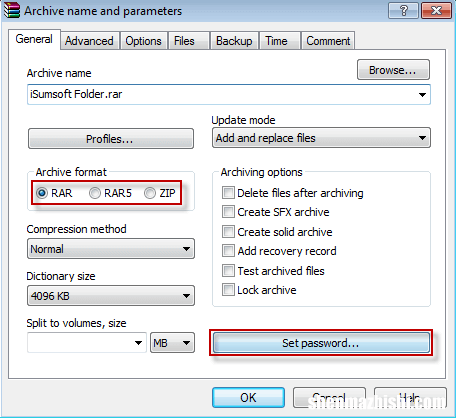Close the dialog with the X icon

coord(436,10)
